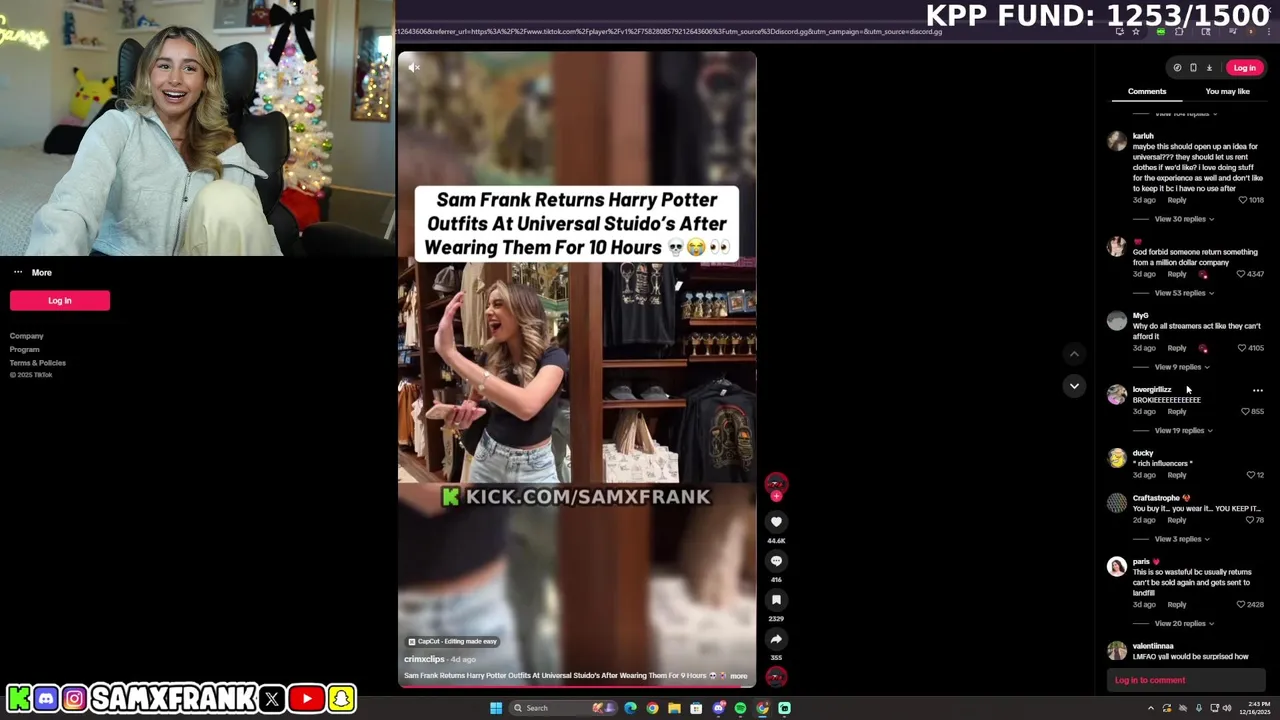Like MyG's comment heart 4105
The width and height of the screenshot is (1280, 720).
click(x=1242, y=348)
